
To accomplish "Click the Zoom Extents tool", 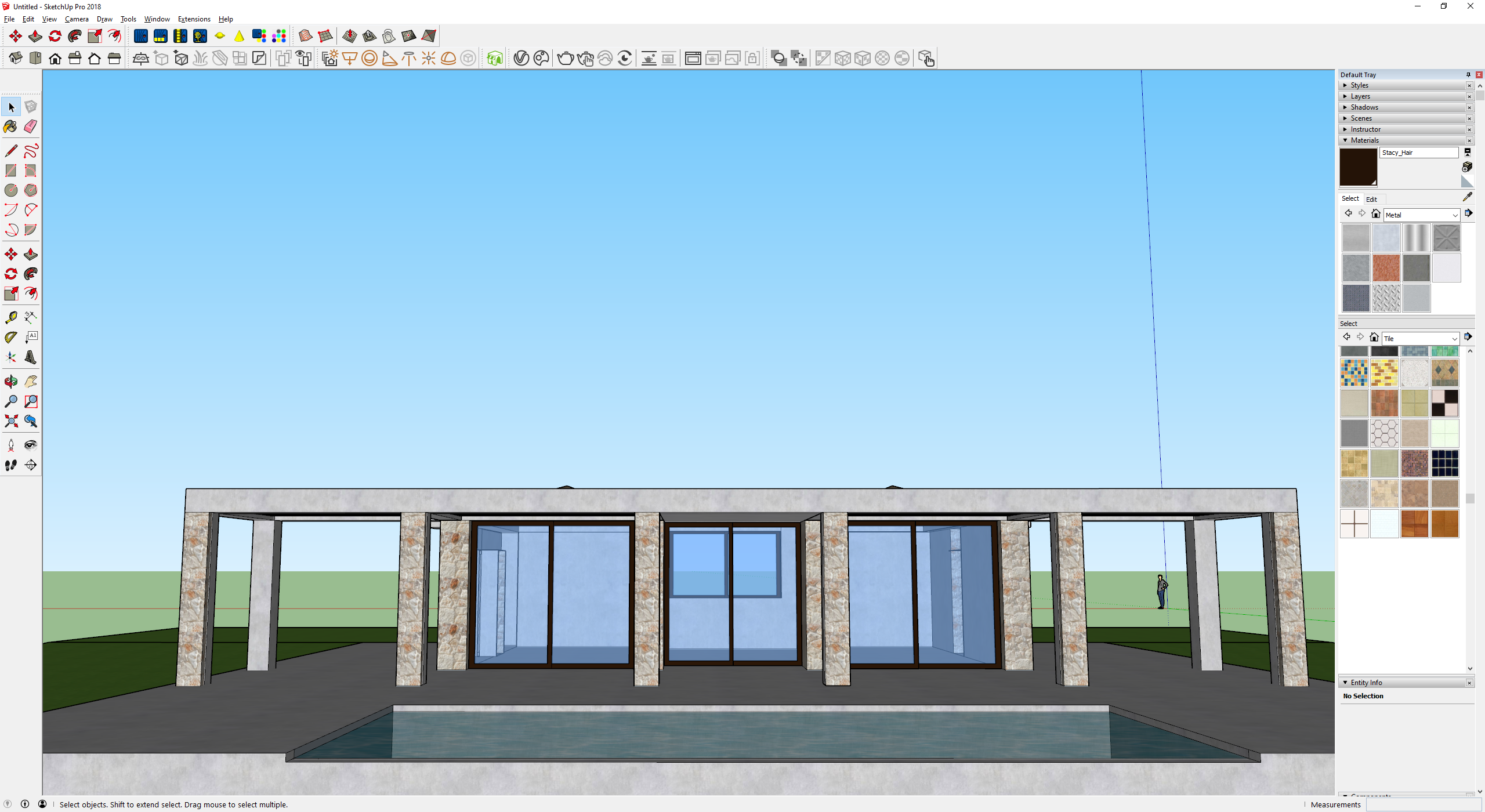I will pyautogui.click(x=10, y=421).
